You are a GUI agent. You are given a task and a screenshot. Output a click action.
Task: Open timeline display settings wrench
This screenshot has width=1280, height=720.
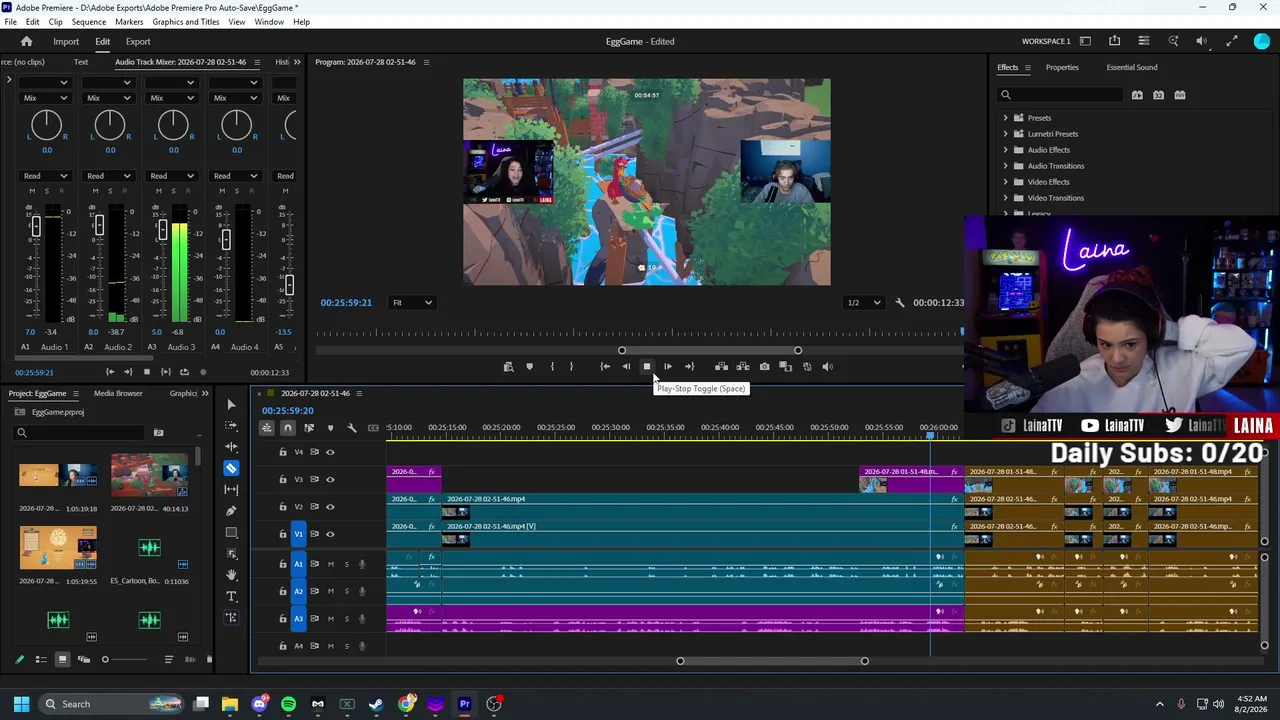(x=352, y=428)
